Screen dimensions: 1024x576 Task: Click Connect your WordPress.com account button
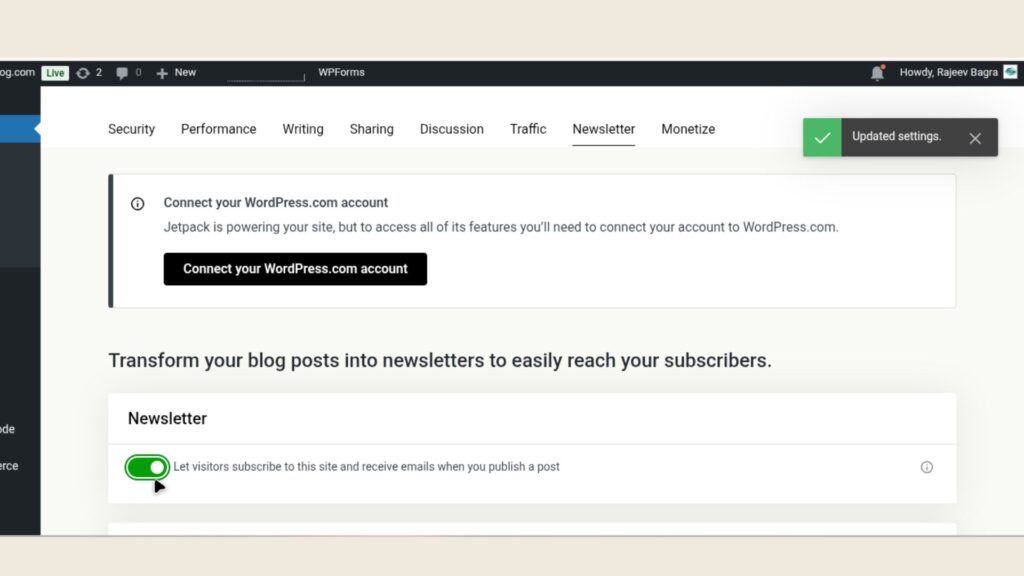pos(295,269)
